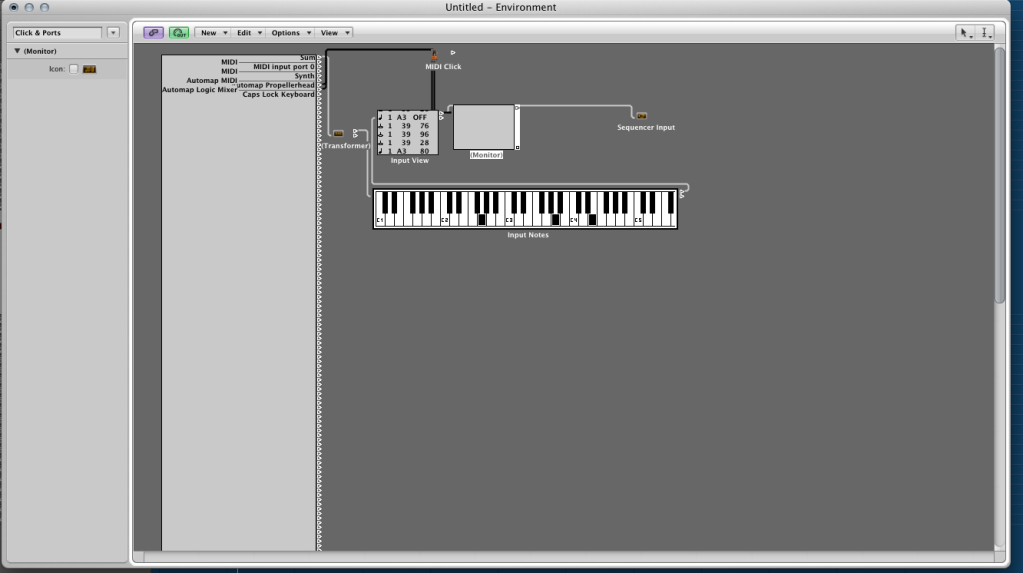
Task: Open the New menu
Action: pos(212,33)
